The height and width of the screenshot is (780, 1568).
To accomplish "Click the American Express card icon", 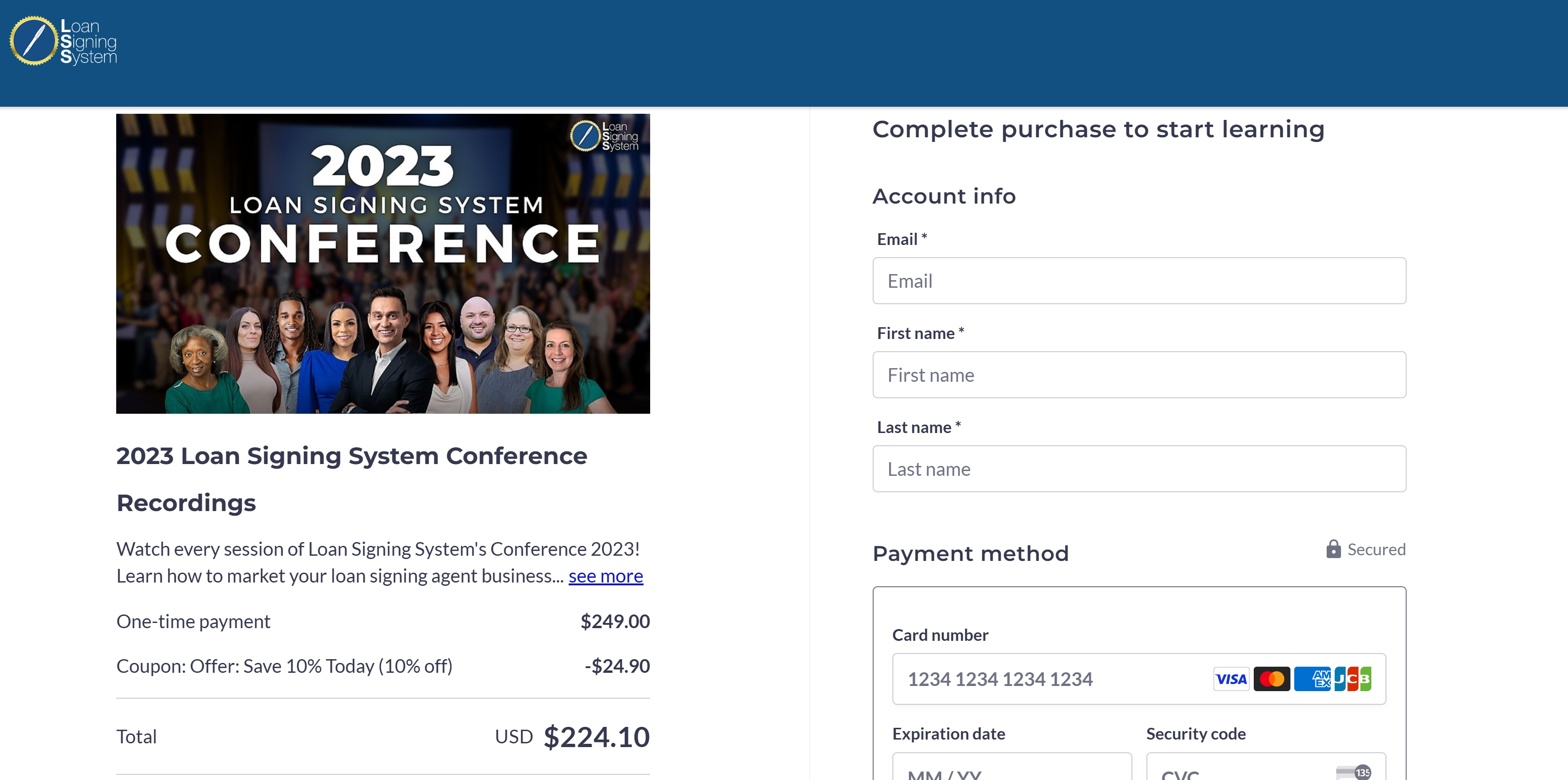I will coord(1313,679).
